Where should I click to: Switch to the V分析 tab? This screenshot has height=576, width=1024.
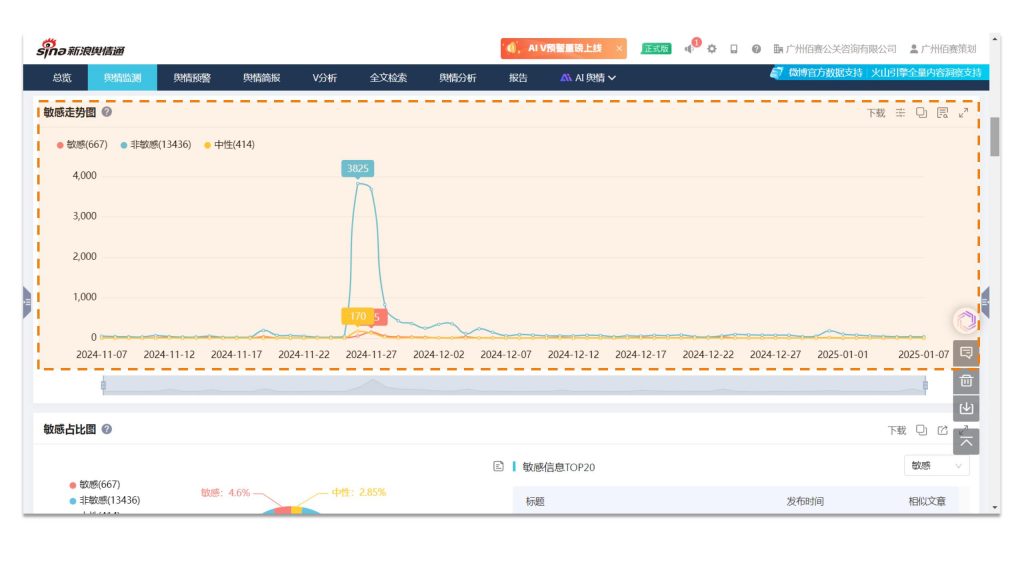point(325,78)
